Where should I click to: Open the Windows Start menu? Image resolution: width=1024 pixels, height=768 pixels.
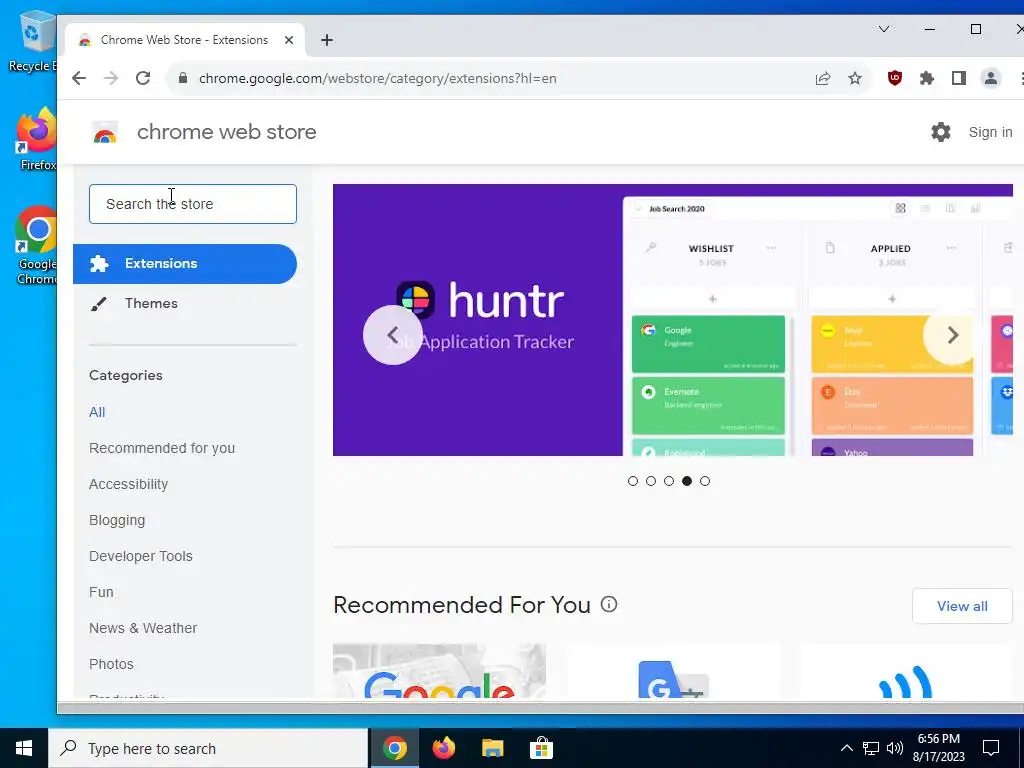pyautogui.click(x=24, y=748)
